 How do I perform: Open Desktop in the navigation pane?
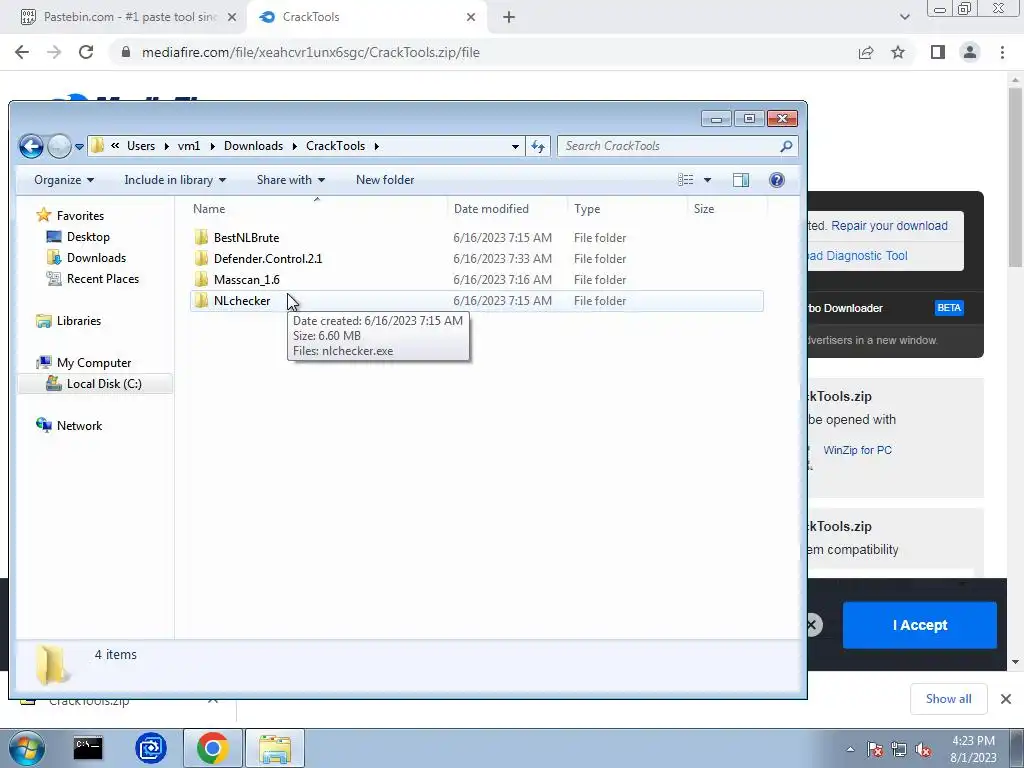pyautogui.click(x=88, y=236)
